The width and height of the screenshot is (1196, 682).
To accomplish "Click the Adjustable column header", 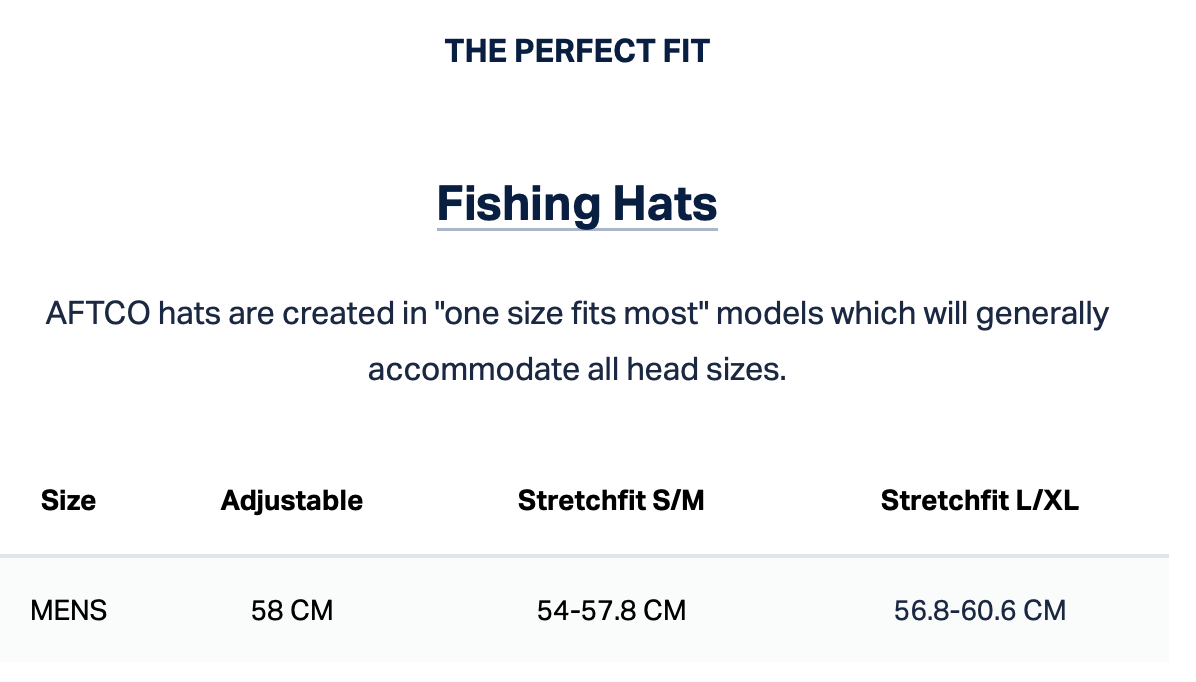I will [x=291, y=501].
